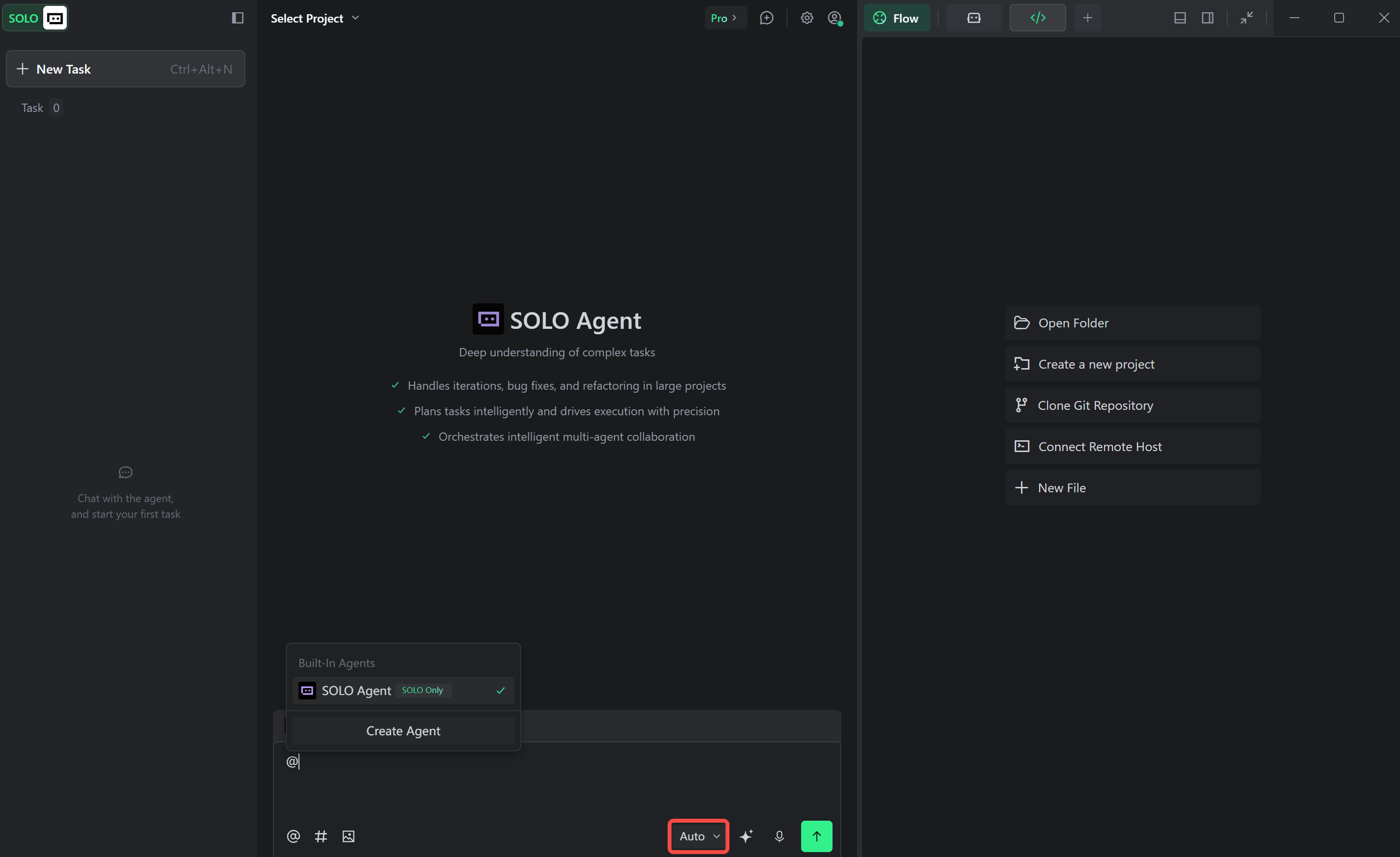Click the 'Built-In Agents' section label
1400x857 pixels.
(336, 663)
